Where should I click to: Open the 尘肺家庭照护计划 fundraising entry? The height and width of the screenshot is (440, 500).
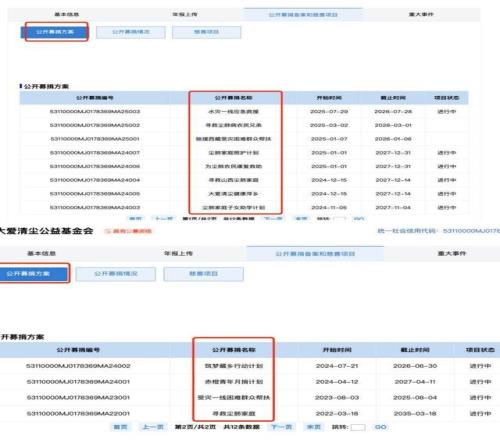tap(233, 153)
